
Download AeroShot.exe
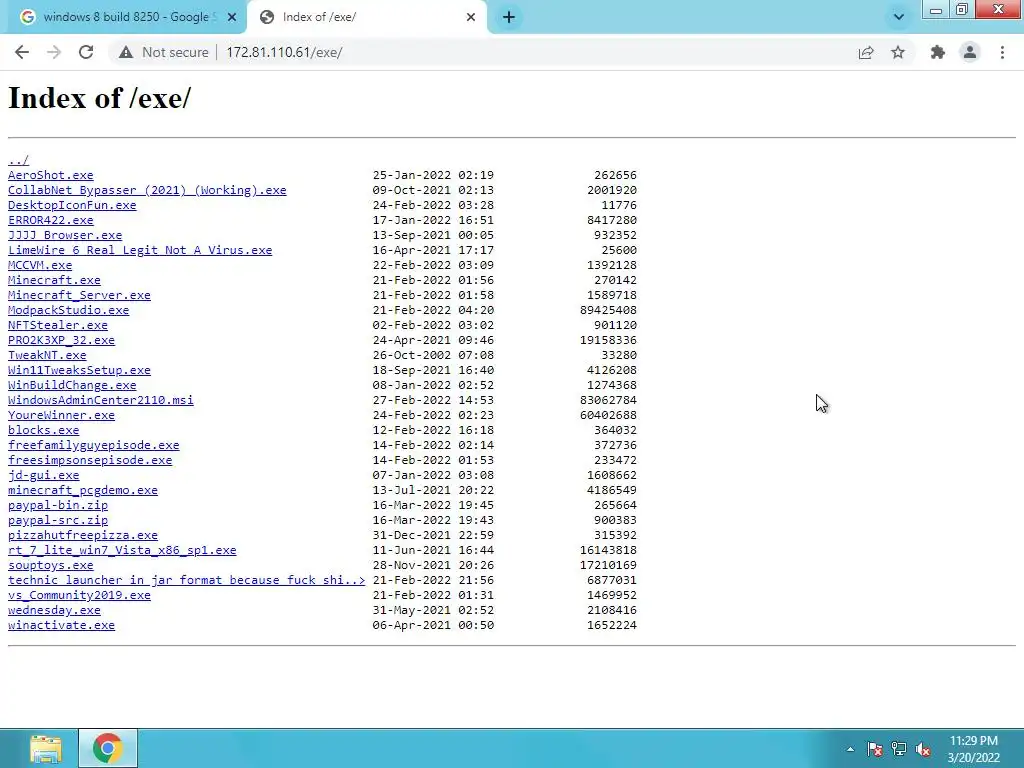tap(50, 175)
